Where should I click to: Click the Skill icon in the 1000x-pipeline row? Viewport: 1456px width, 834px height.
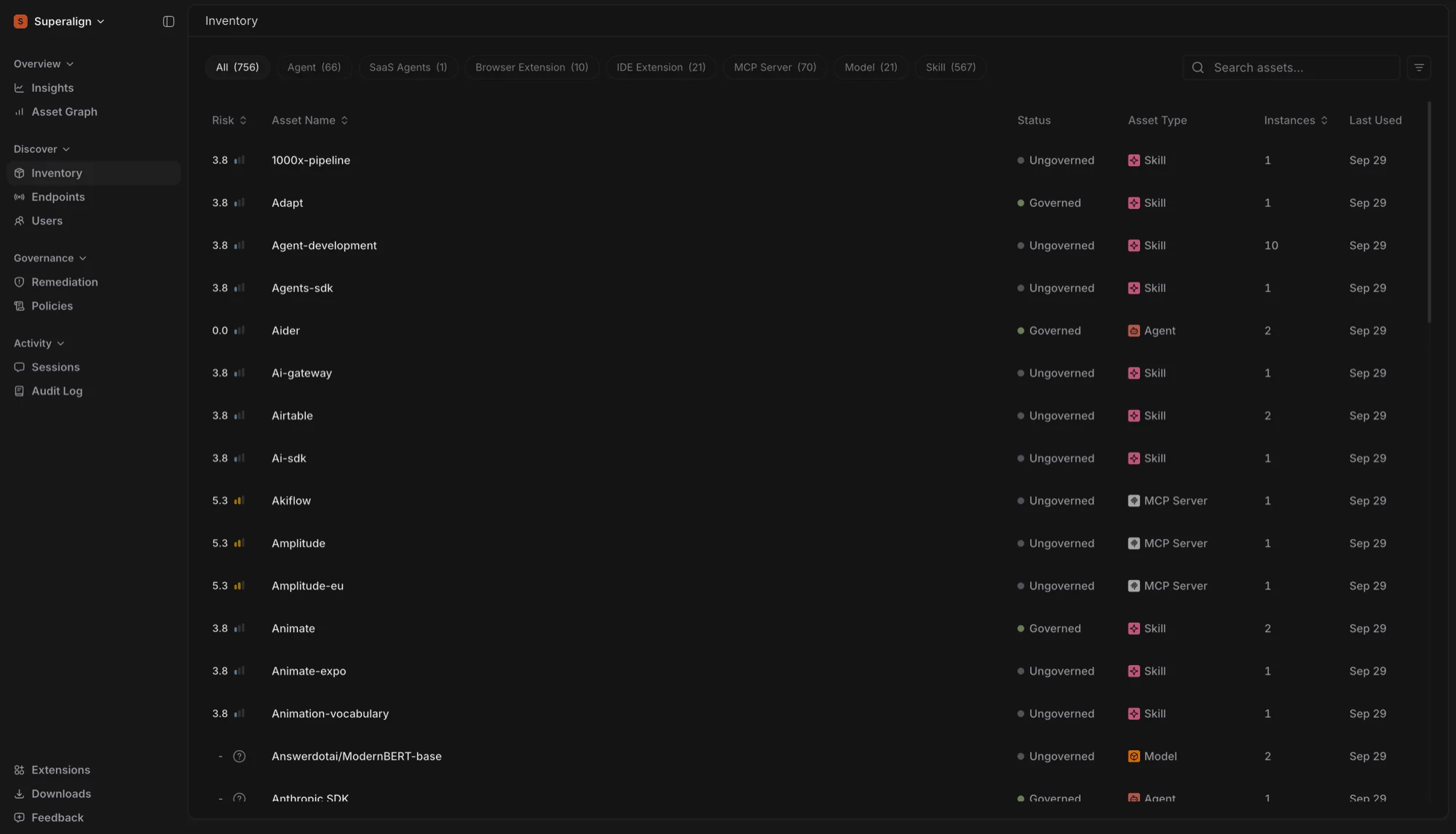click(x=1133, y=160)
